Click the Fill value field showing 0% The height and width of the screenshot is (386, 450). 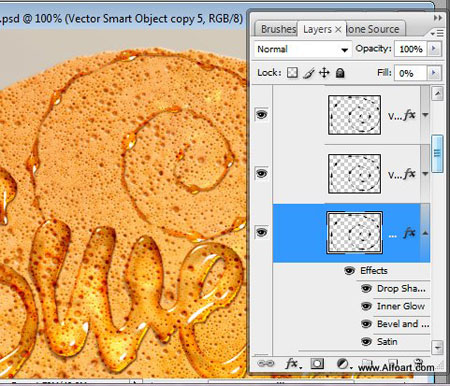click(x=411, y=73)
